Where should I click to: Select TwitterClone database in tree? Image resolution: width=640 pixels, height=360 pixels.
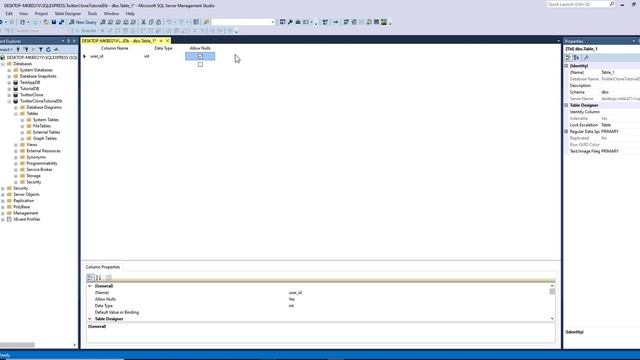(32, 95)
